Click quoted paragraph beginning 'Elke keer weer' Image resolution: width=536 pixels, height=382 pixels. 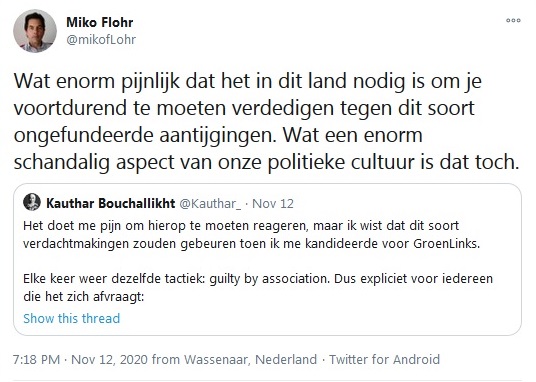pos(258,287)
